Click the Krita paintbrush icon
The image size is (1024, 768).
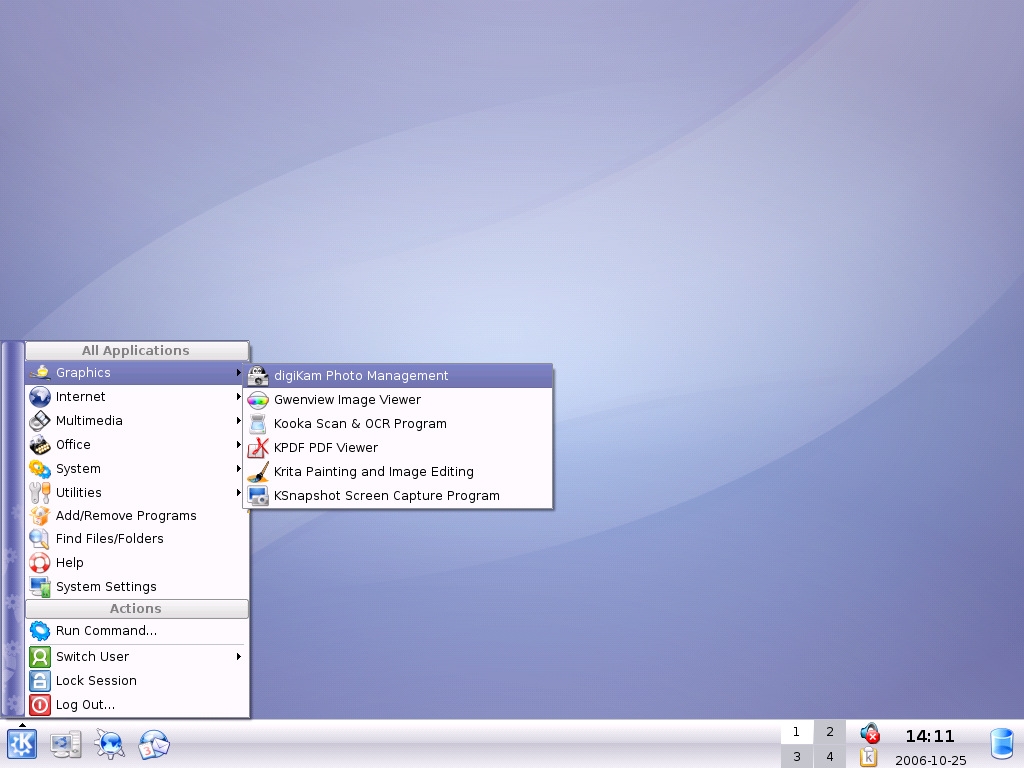point(258,472)
